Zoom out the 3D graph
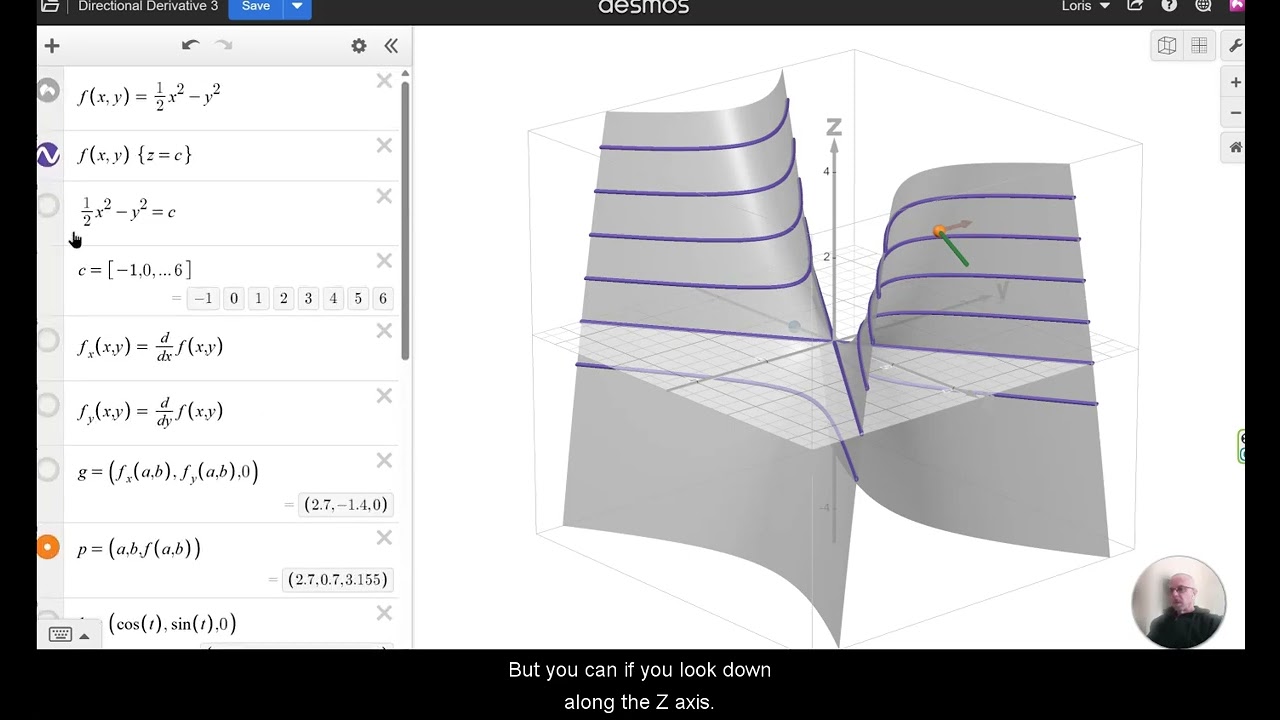The image size is (1280, 720). coord(1236,112)
